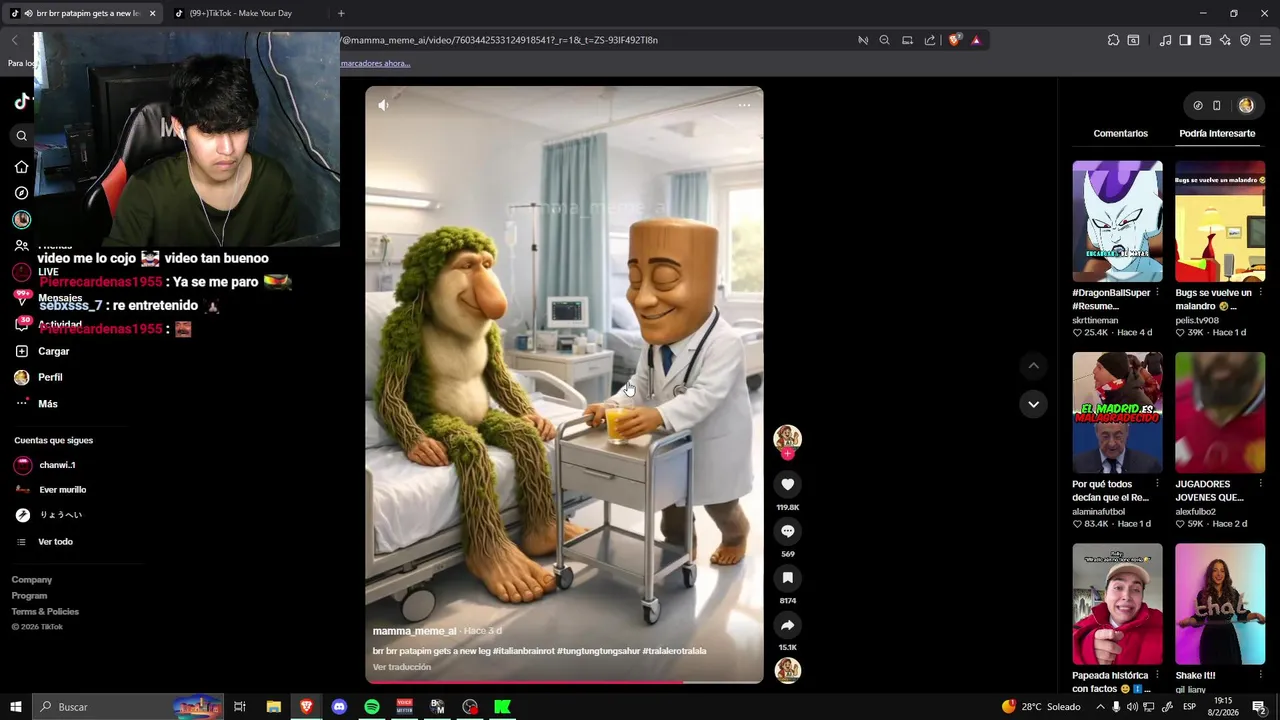
Task: Follow mamma_meme_ai via red plus badge
Action: (787, 454)
